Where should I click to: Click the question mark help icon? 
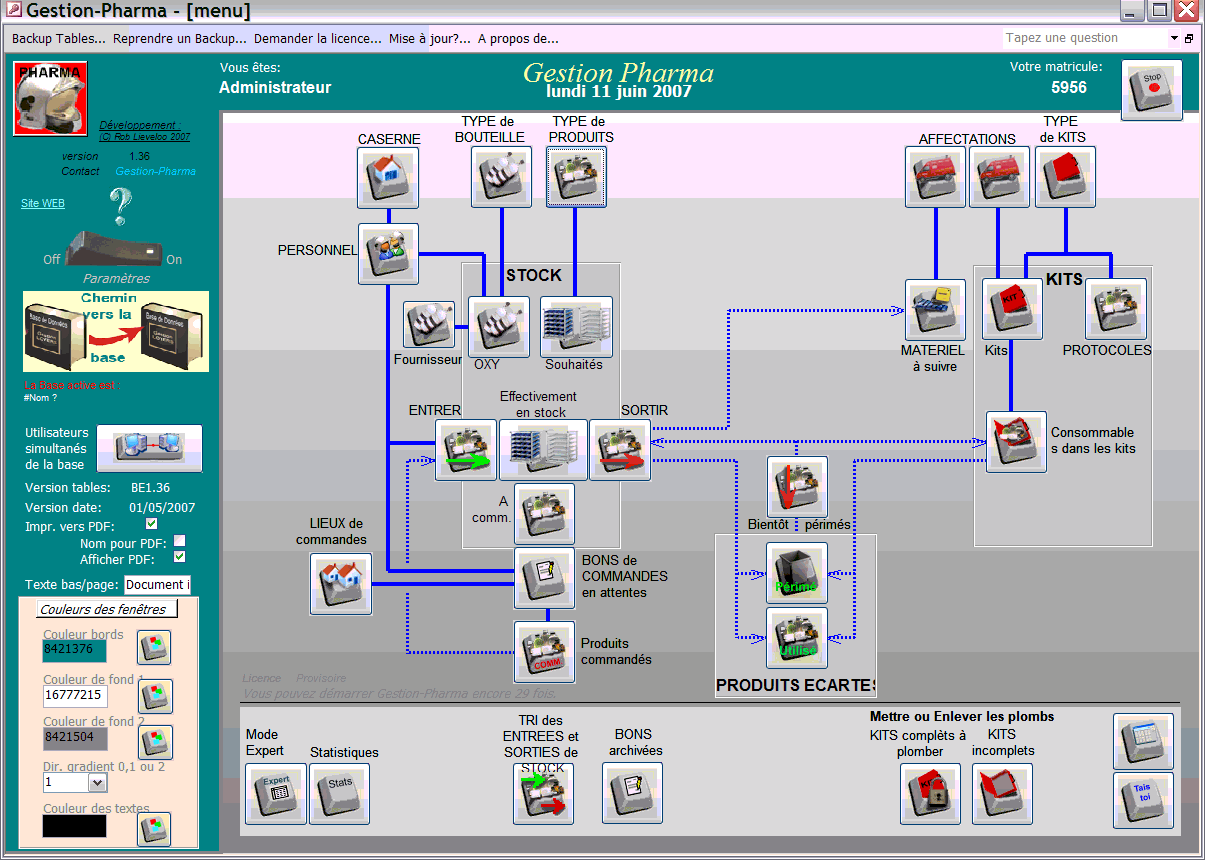click(x=121, y=208)
